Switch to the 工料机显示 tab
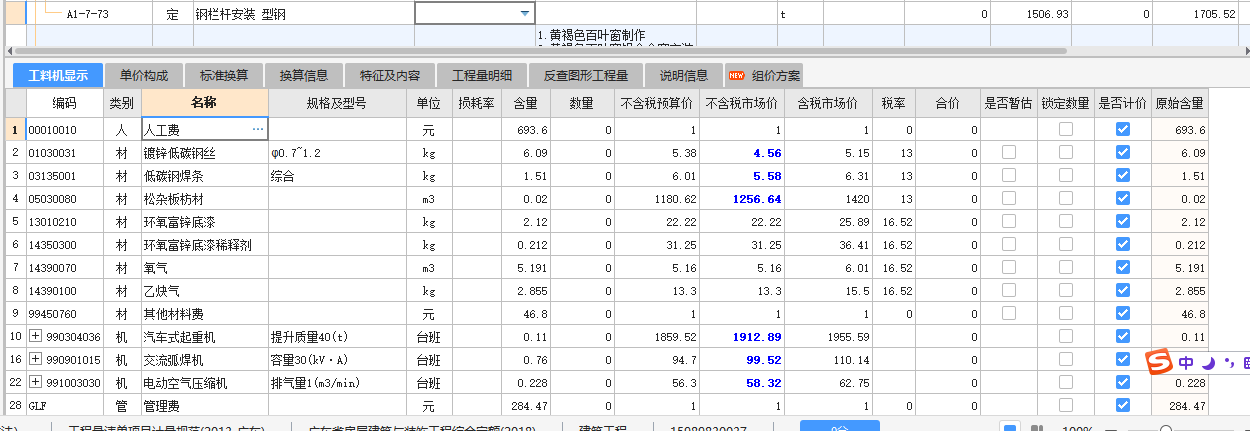1250x431 pixels. (57, 76)
